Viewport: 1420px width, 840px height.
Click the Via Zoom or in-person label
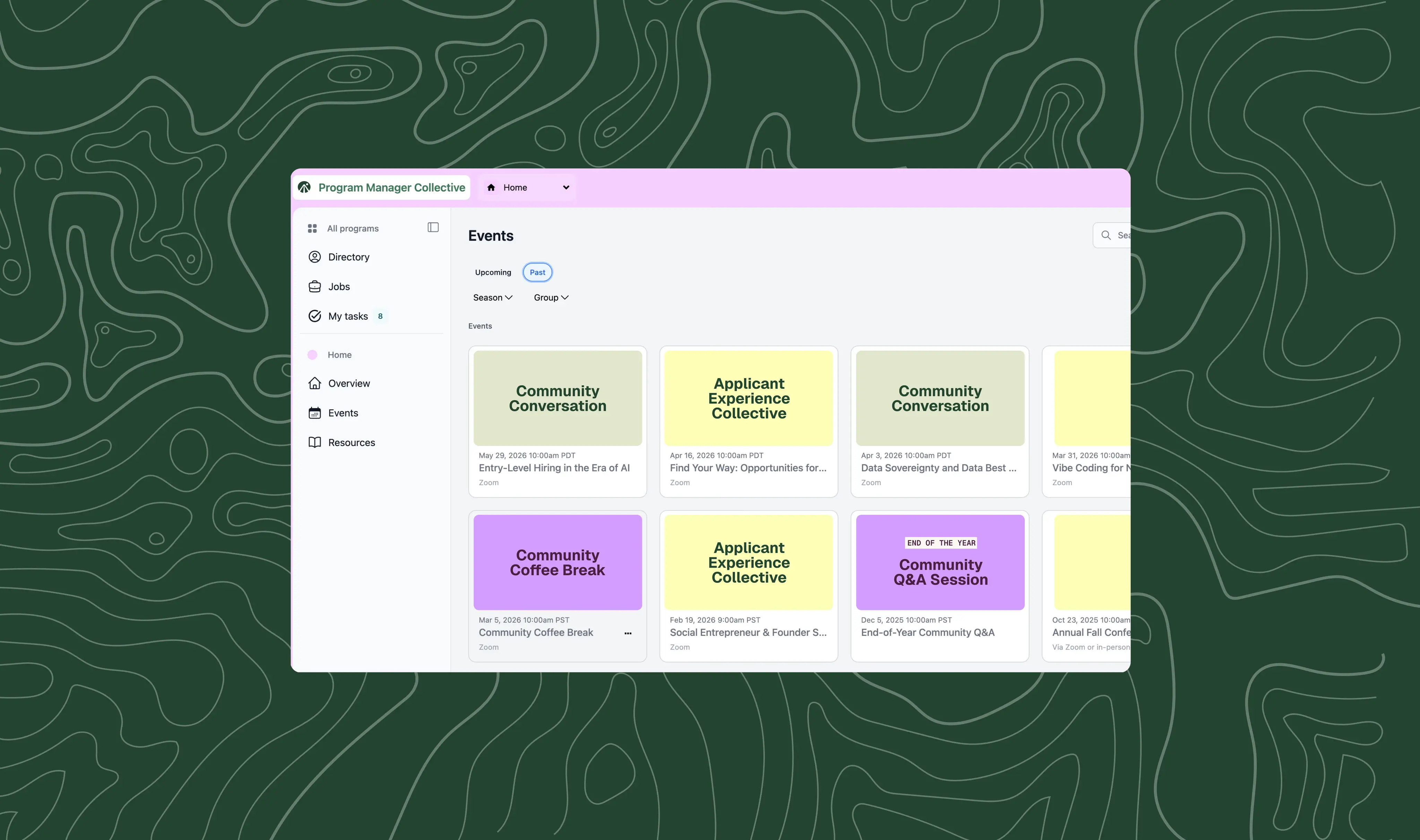point(1091,647)
